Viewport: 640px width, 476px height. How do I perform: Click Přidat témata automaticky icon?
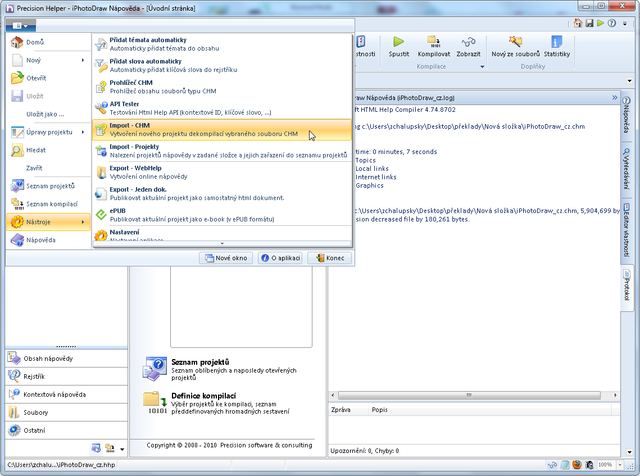click(x=101, y=44)
